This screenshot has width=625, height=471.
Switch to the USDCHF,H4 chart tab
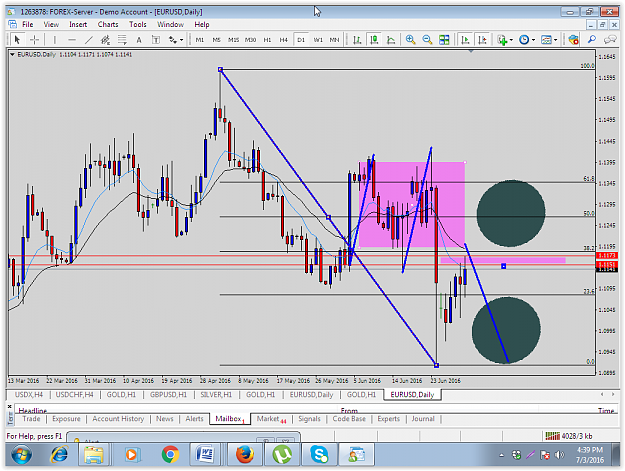(x=74, y=394)
